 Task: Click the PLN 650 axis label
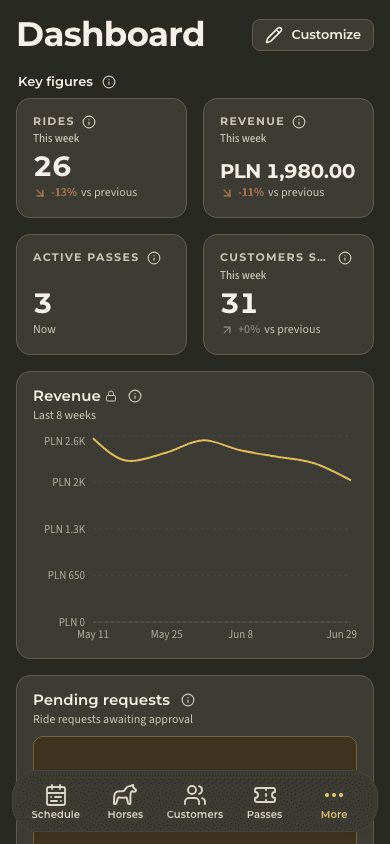(66, 575)
